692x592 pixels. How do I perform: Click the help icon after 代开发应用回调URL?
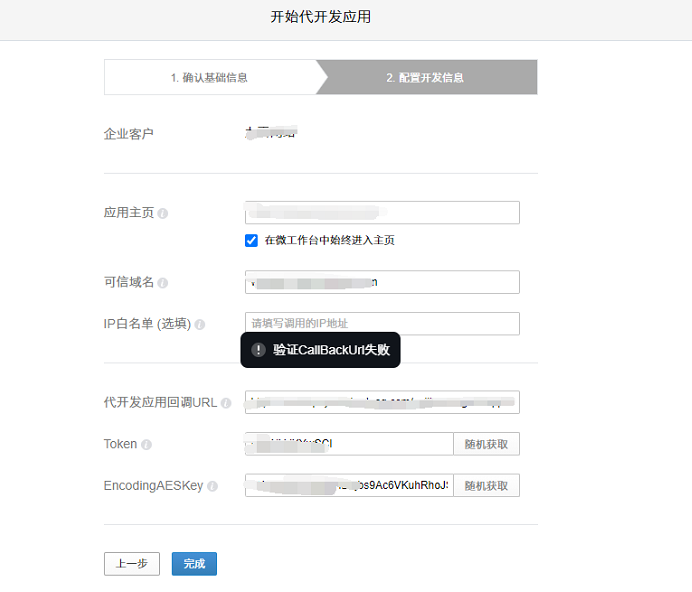[x=226, y=403]
